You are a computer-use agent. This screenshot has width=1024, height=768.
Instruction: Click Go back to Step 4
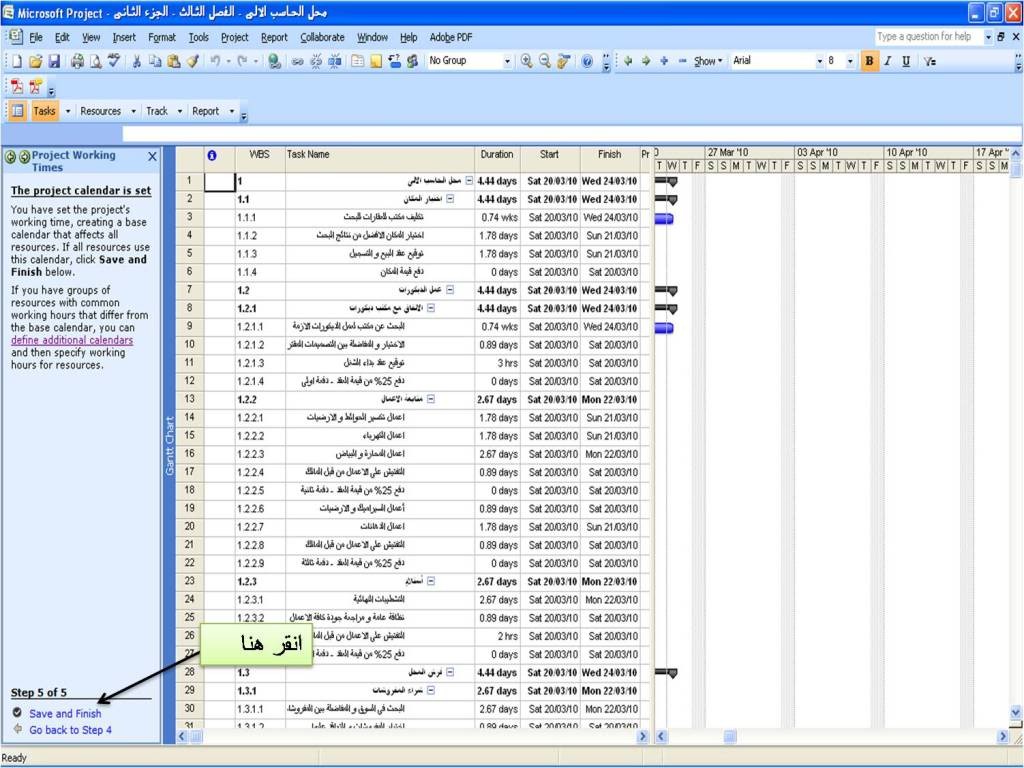click(x=71, y=730)
